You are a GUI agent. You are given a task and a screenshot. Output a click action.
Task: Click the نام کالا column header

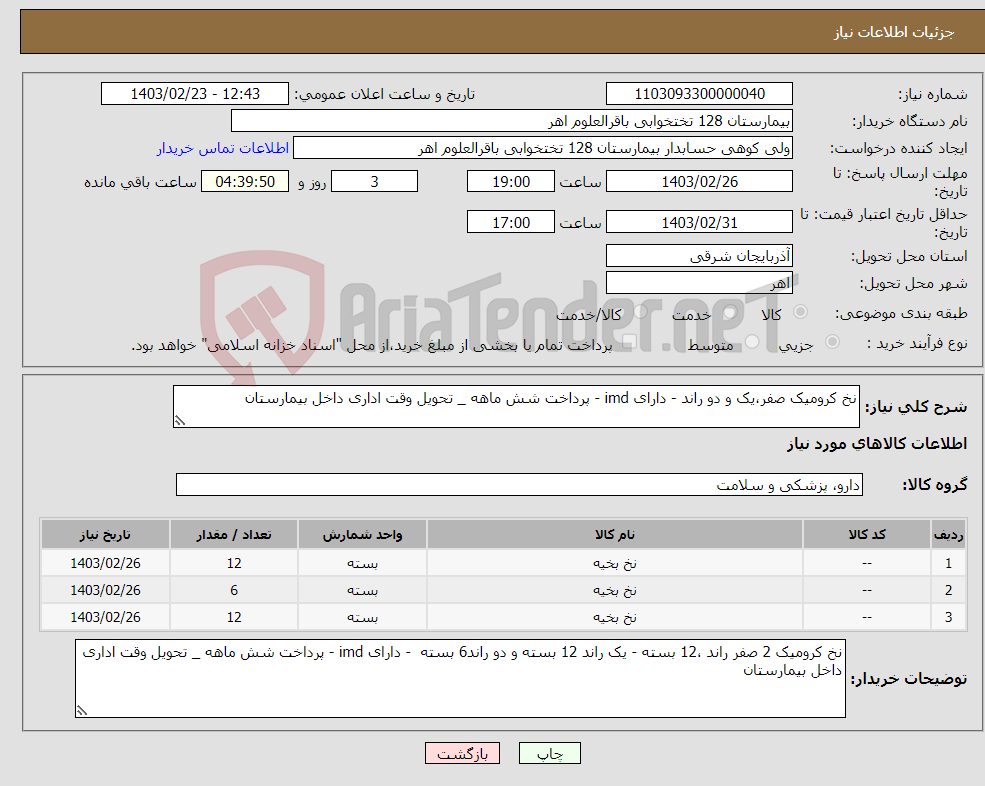(615, 535)
